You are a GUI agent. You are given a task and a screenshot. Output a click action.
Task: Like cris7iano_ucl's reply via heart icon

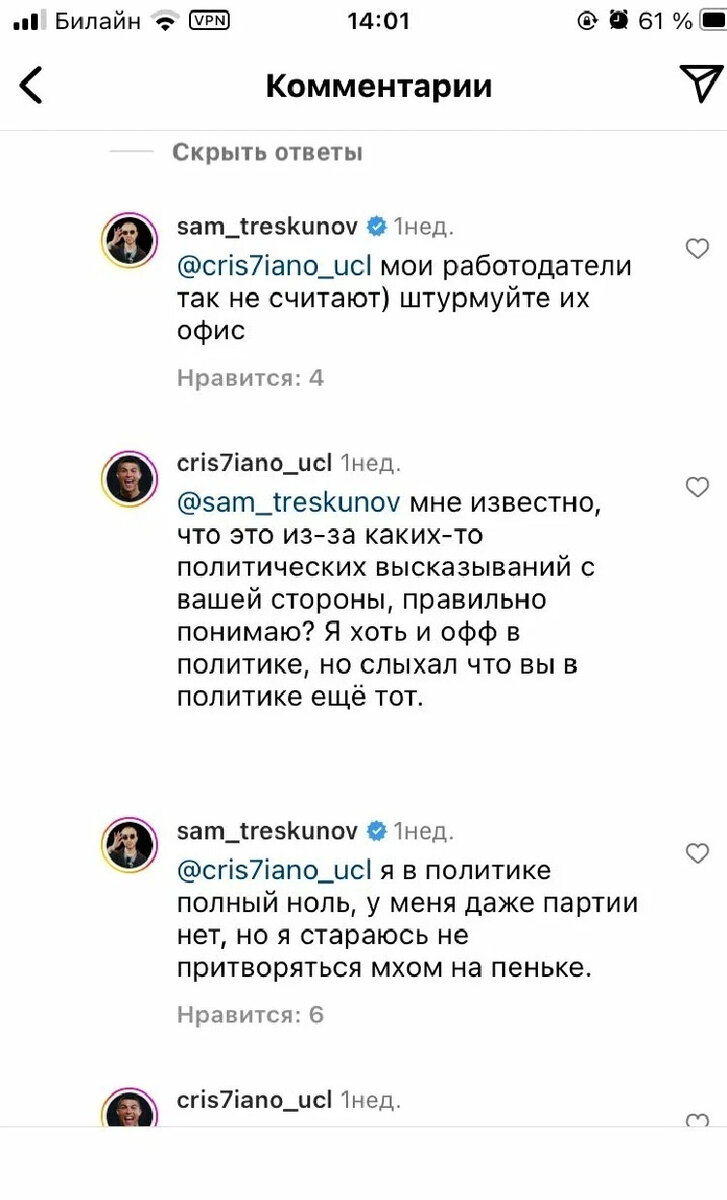point(697,487)
